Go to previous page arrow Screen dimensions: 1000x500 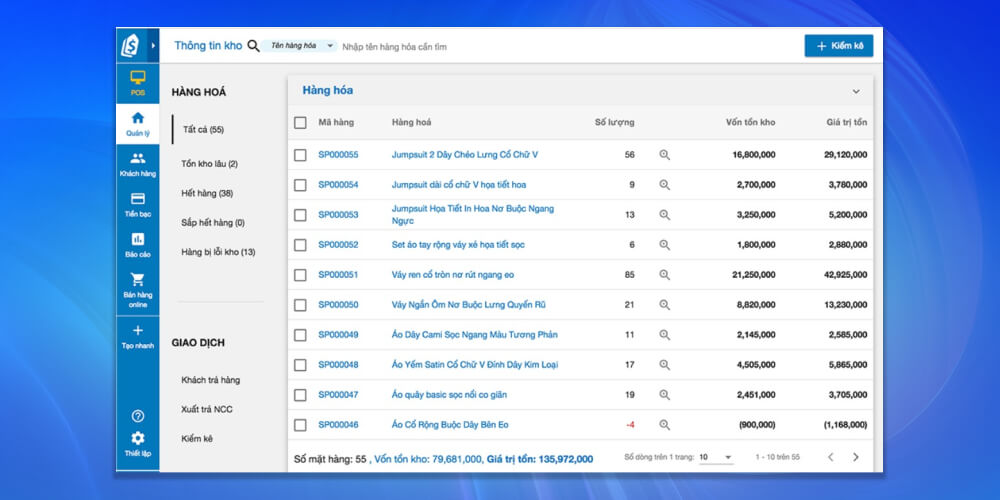[830, 457]
